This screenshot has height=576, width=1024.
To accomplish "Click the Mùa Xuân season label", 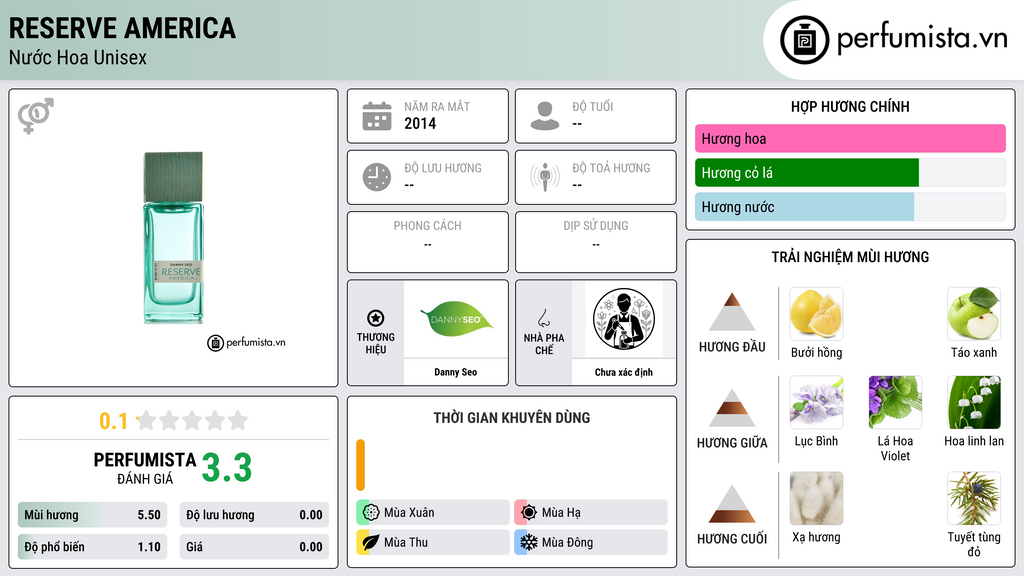I will [409, 513].
